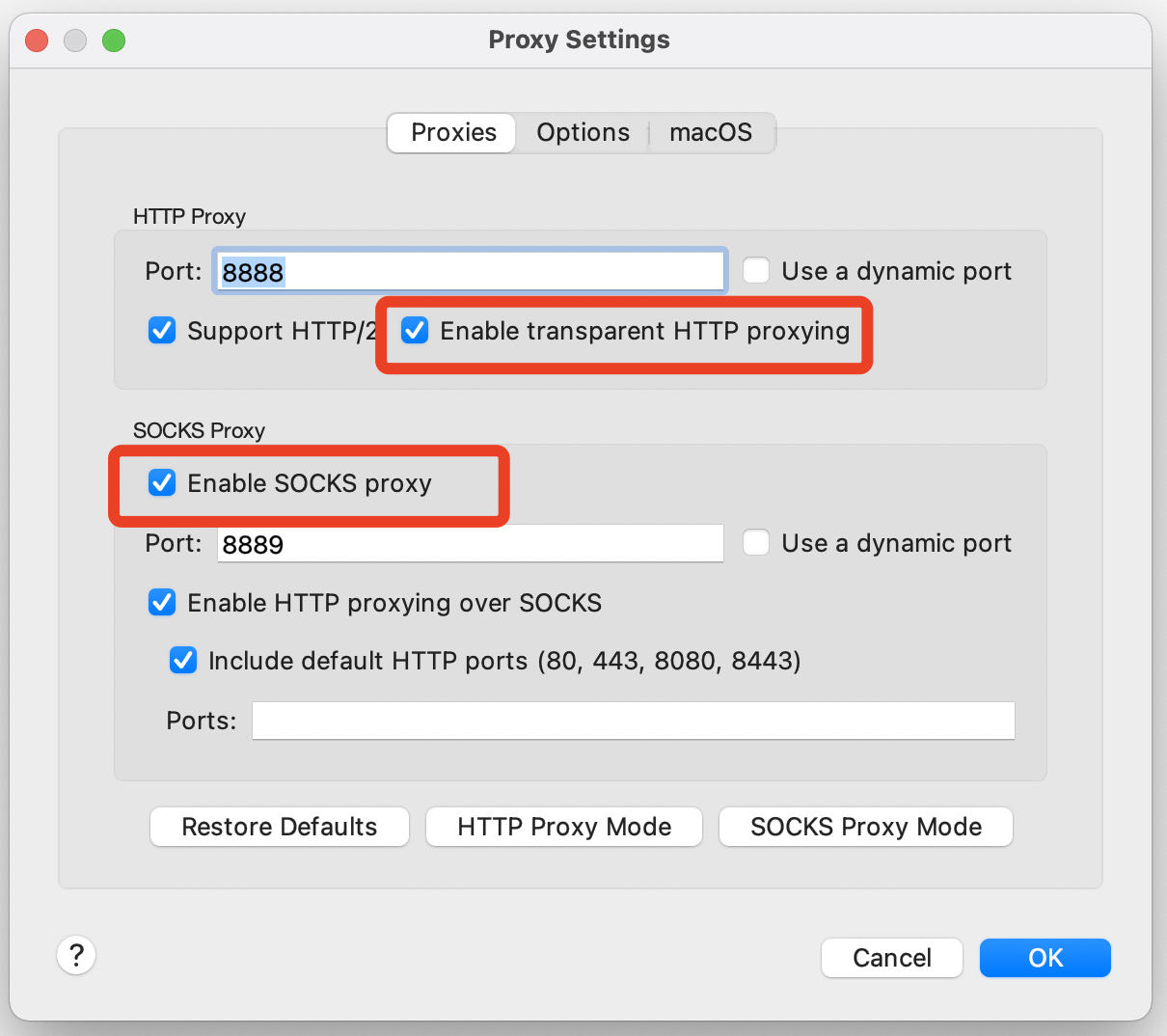
Task: Confirm settings with the OK button
Action: (x=1045, y=958)
